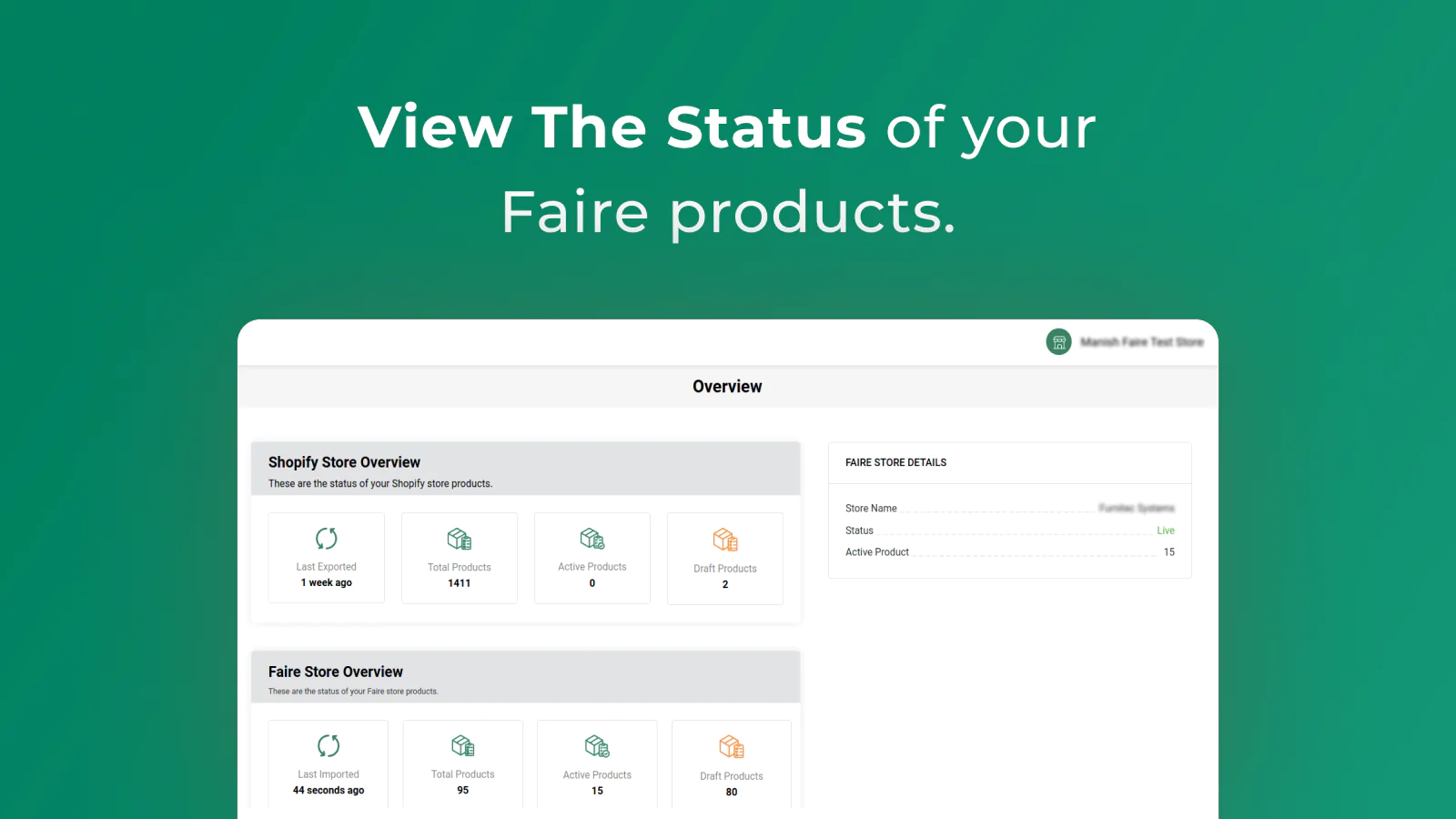
Task: Click the Live status value
Action: pyautogui.click(x=1166, y=531)
